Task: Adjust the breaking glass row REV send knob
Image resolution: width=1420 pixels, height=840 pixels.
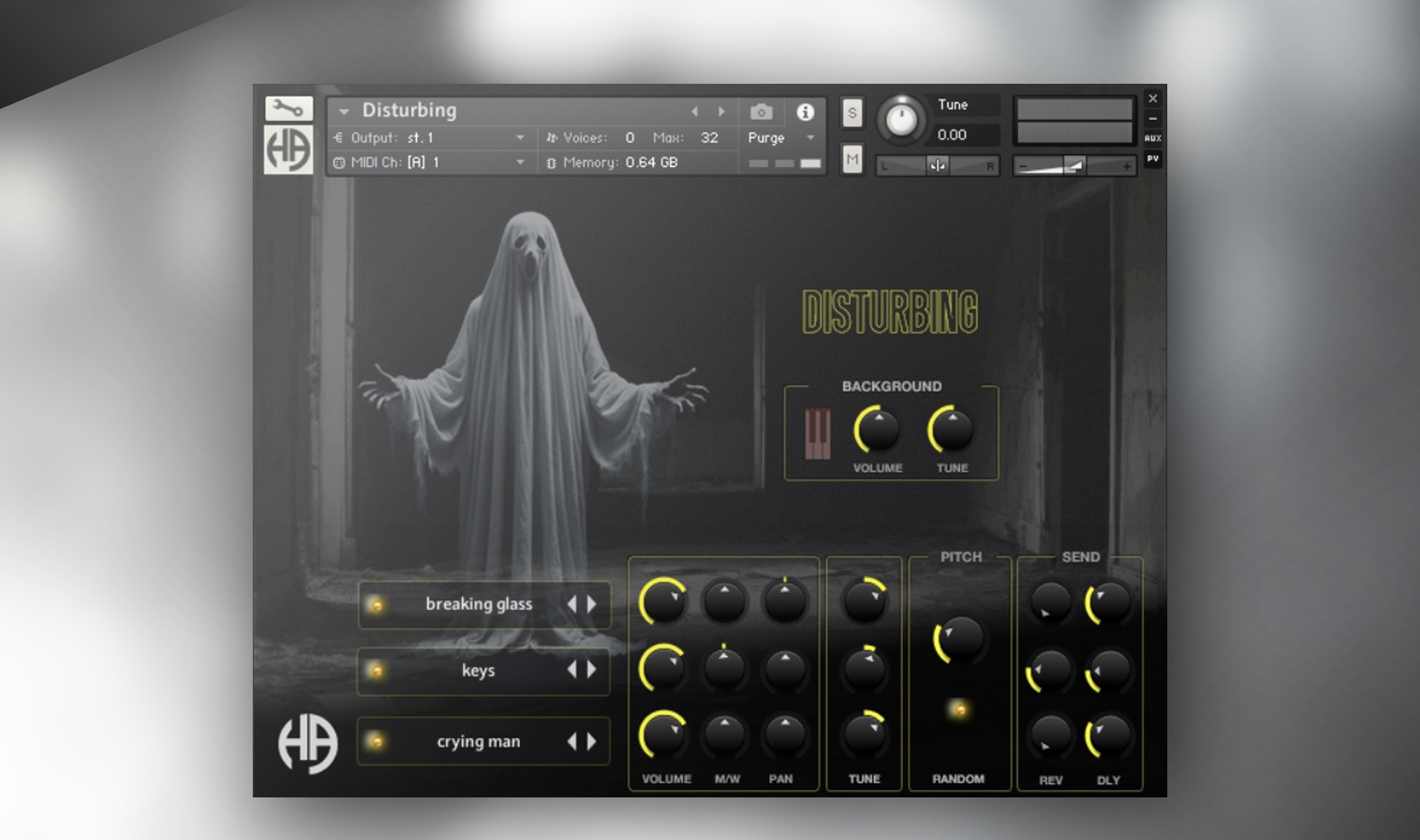Action: tap(1051, 603)
